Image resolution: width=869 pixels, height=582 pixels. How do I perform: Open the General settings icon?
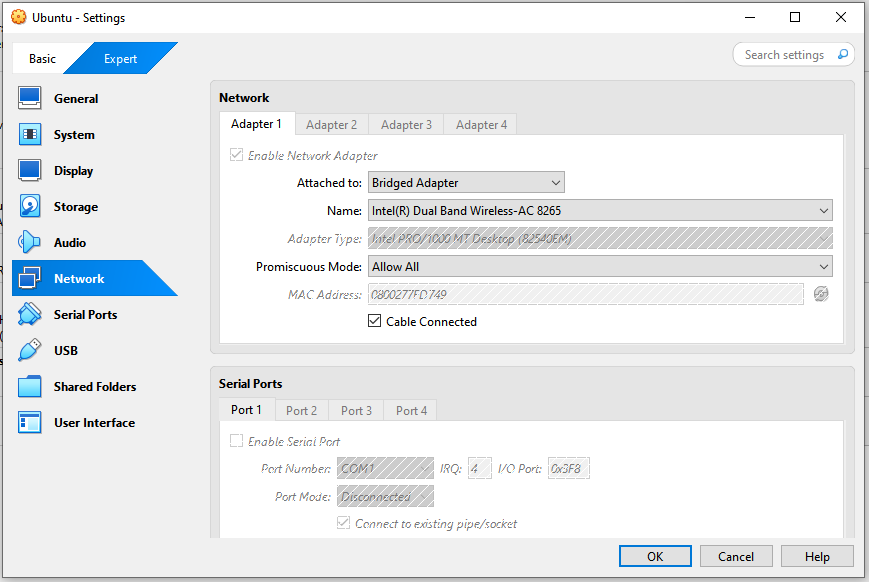30,98
